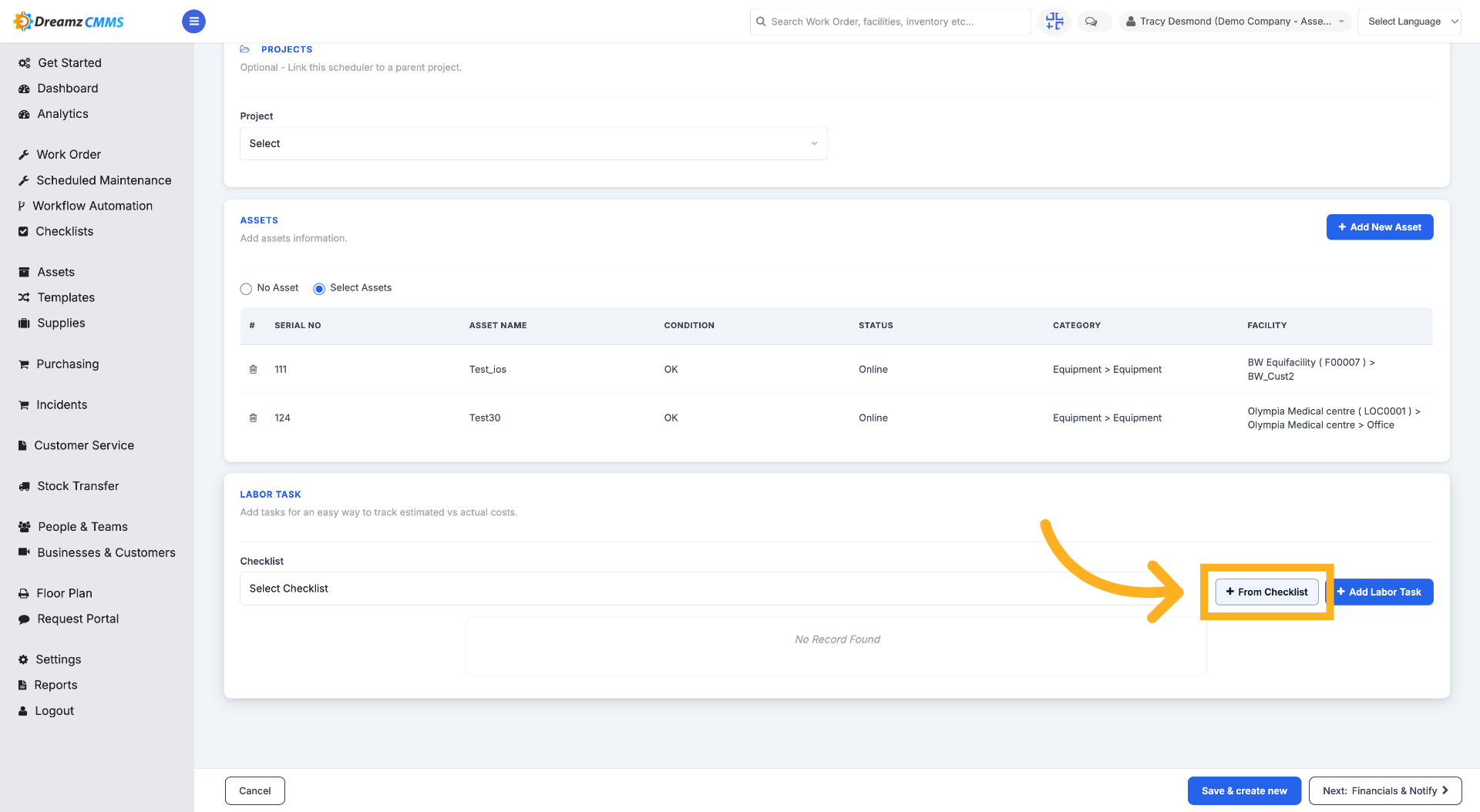This screenshot has width=1480, height=812.
Task: Choose the Select Assets radio option
Action: point(319,289)
